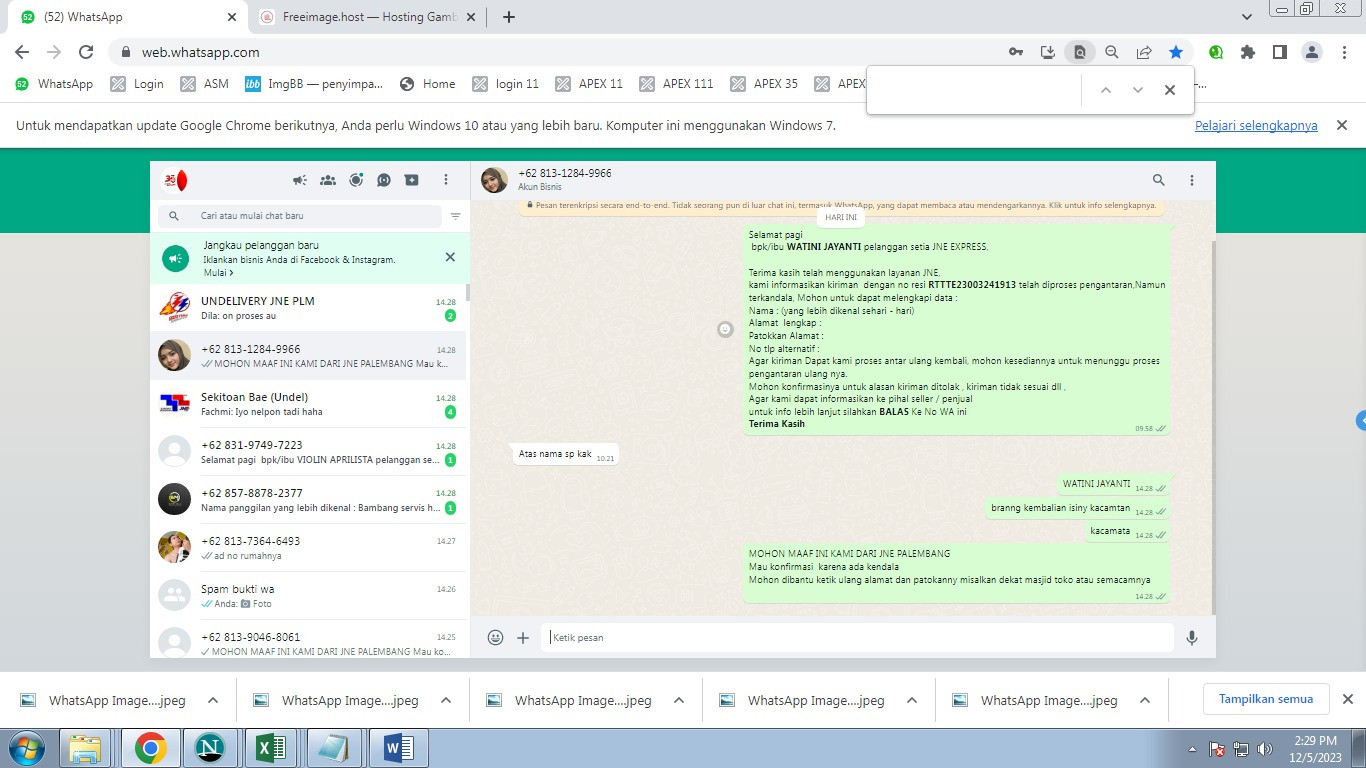This screenshot has width=1366, height=768.
Task: Open the Windows Start menu
Action: (x=27, y=748)
